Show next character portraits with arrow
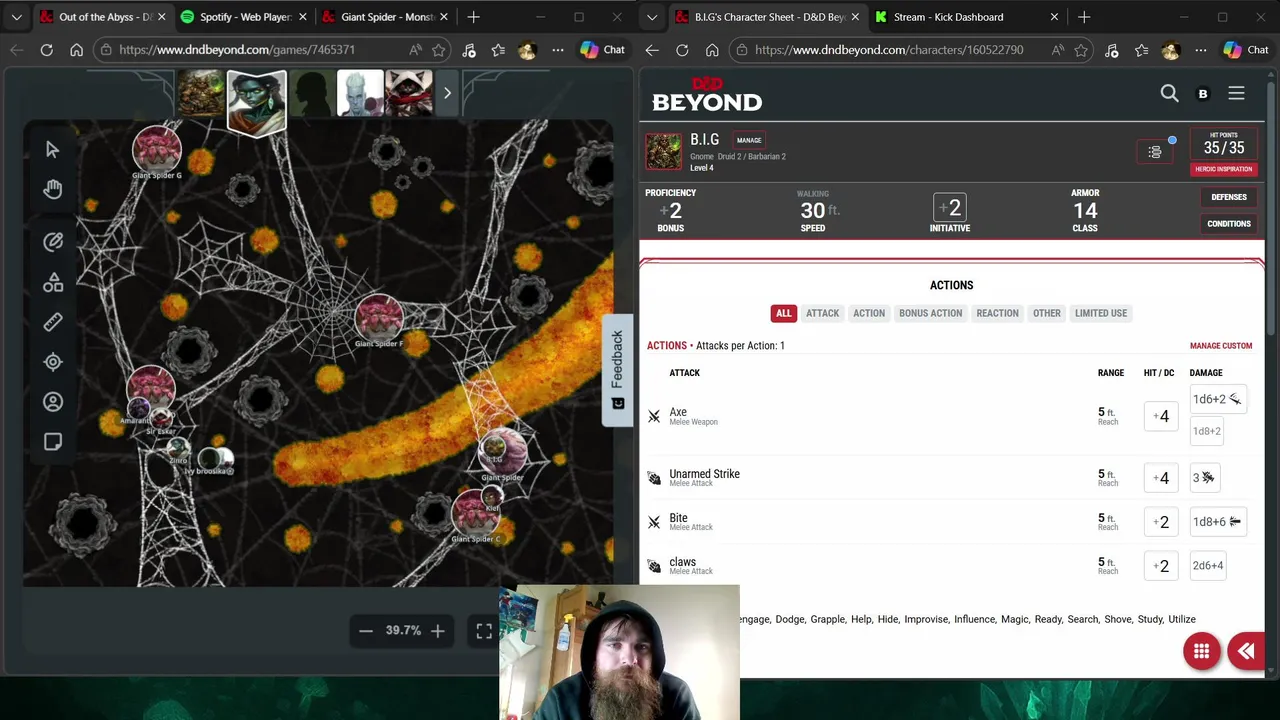The width and height of the screenshot is (1280, 720). coord(447,93)
